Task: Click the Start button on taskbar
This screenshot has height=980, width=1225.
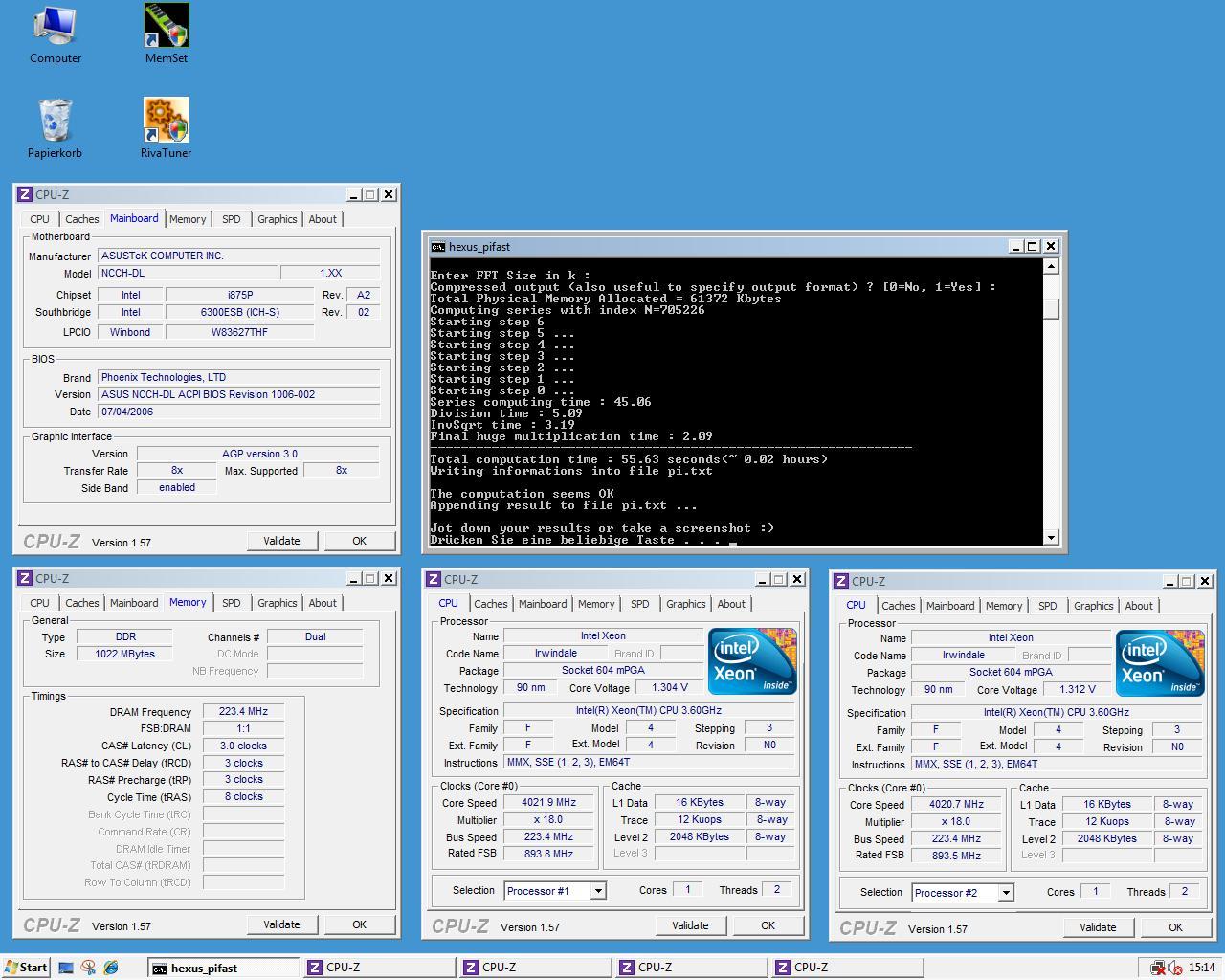Action: point(26,968)
